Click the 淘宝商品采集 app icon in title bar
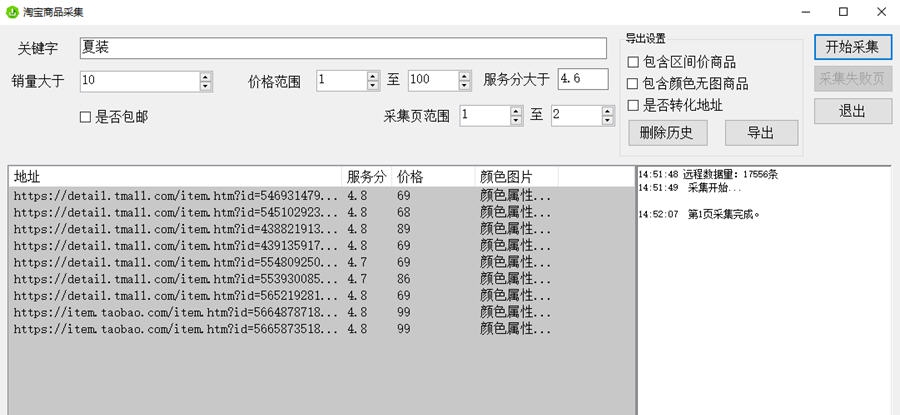 [12, 12]
